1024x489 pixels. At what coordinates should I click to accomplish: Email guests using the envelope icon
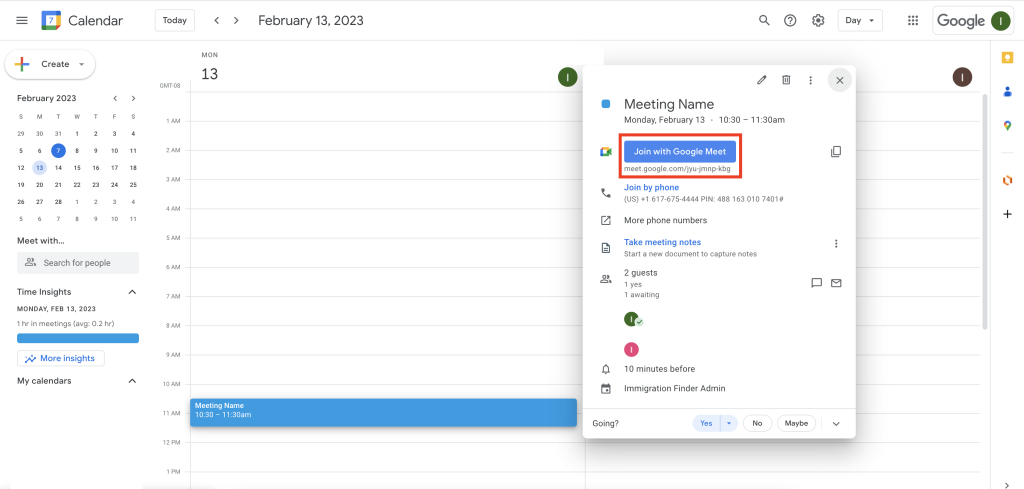pos(836,283)
